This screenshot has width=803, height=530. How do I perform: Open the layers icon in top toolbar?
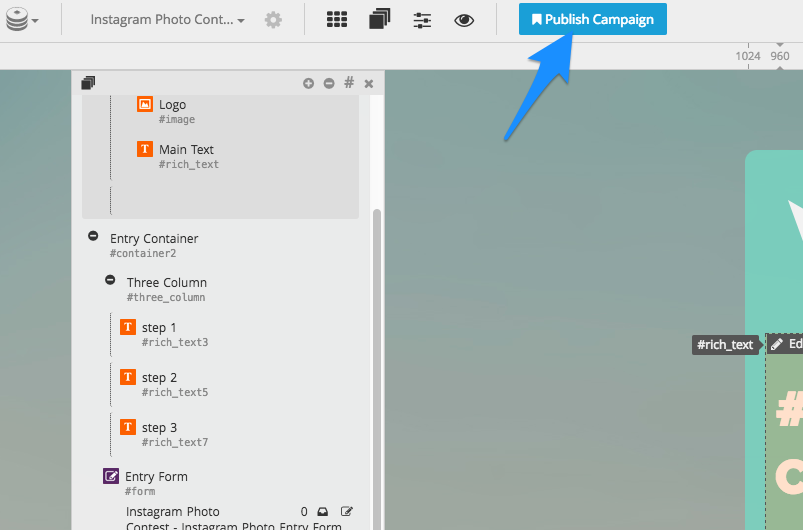(x=380, y=20)
